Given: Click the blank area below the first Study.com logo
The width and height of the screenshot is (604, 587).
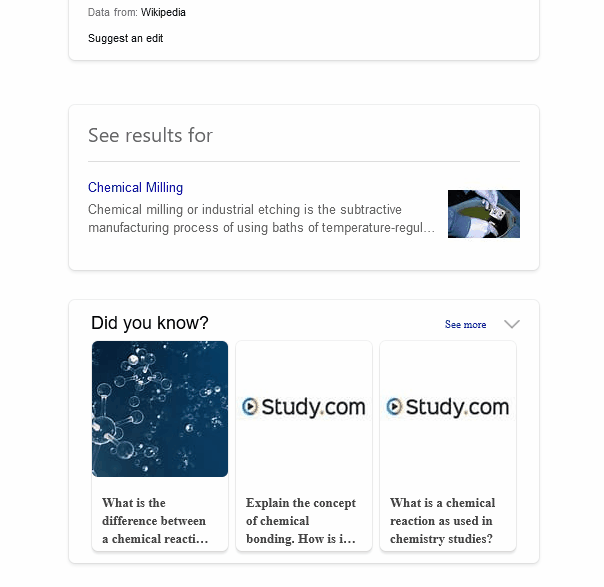Looking at the screenshot, I should pyautogui.click(x=303, y=455).
